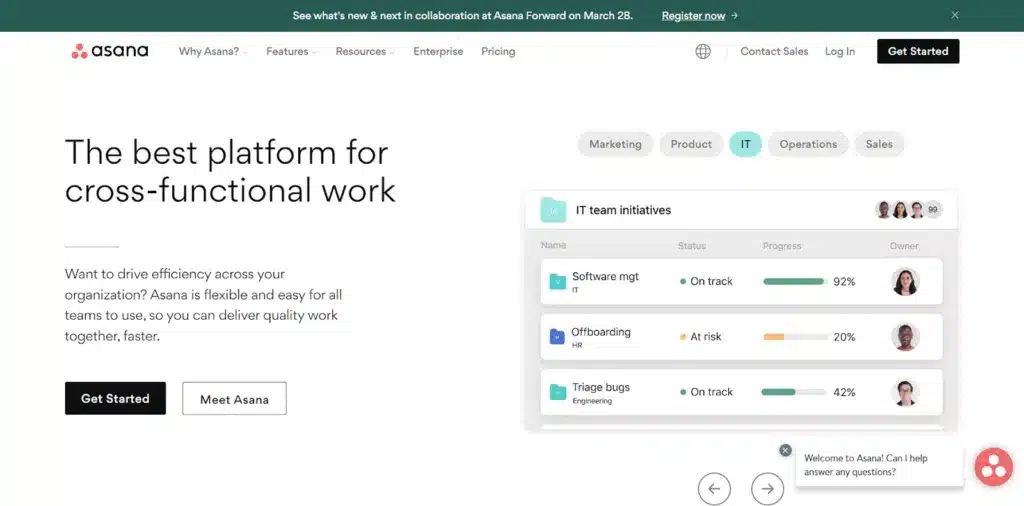
Task: Click the Triage bugs folder icon
Action: click(558, 392)
